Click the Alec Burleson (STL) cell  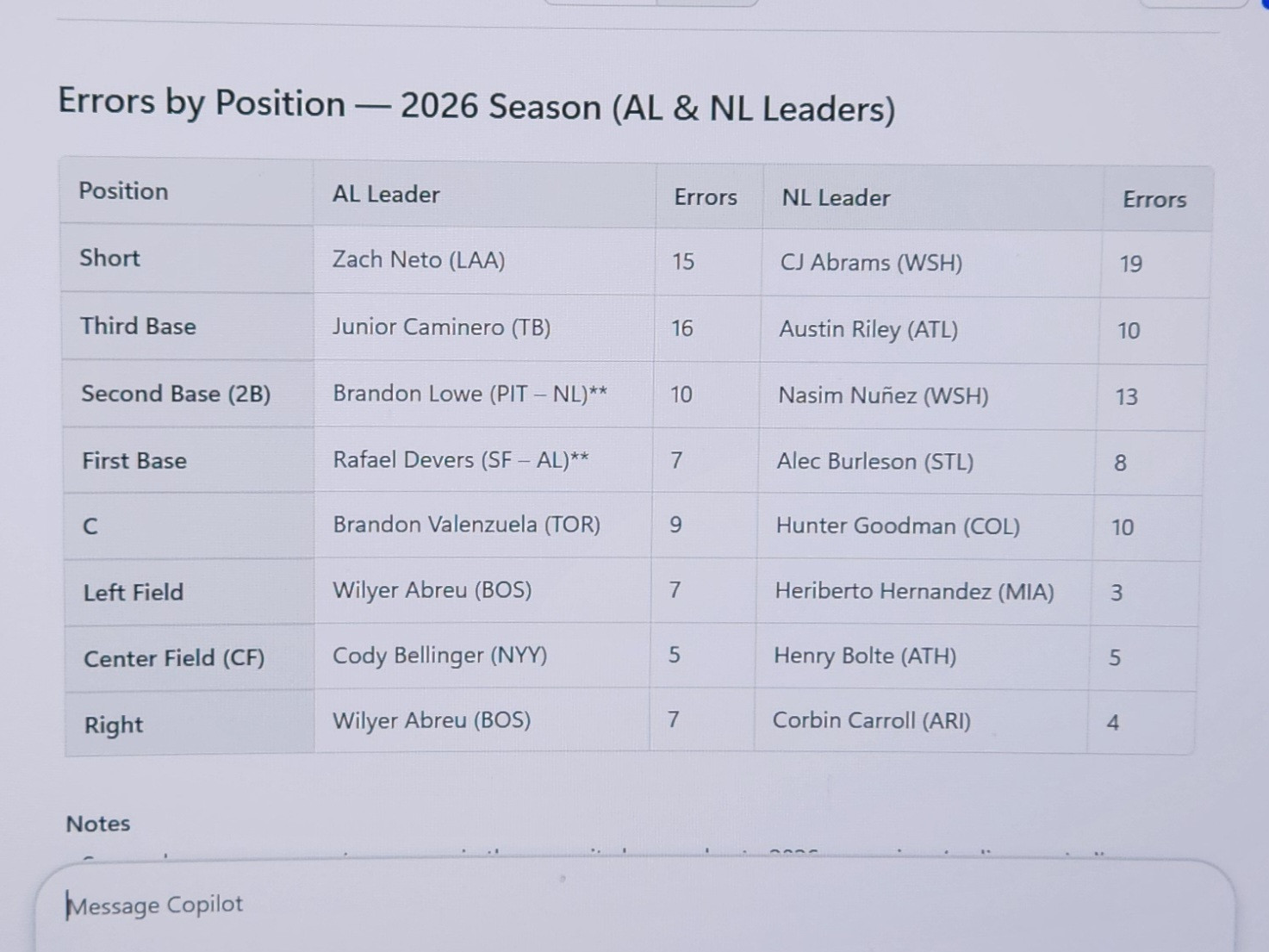click(x=925, y=462)
